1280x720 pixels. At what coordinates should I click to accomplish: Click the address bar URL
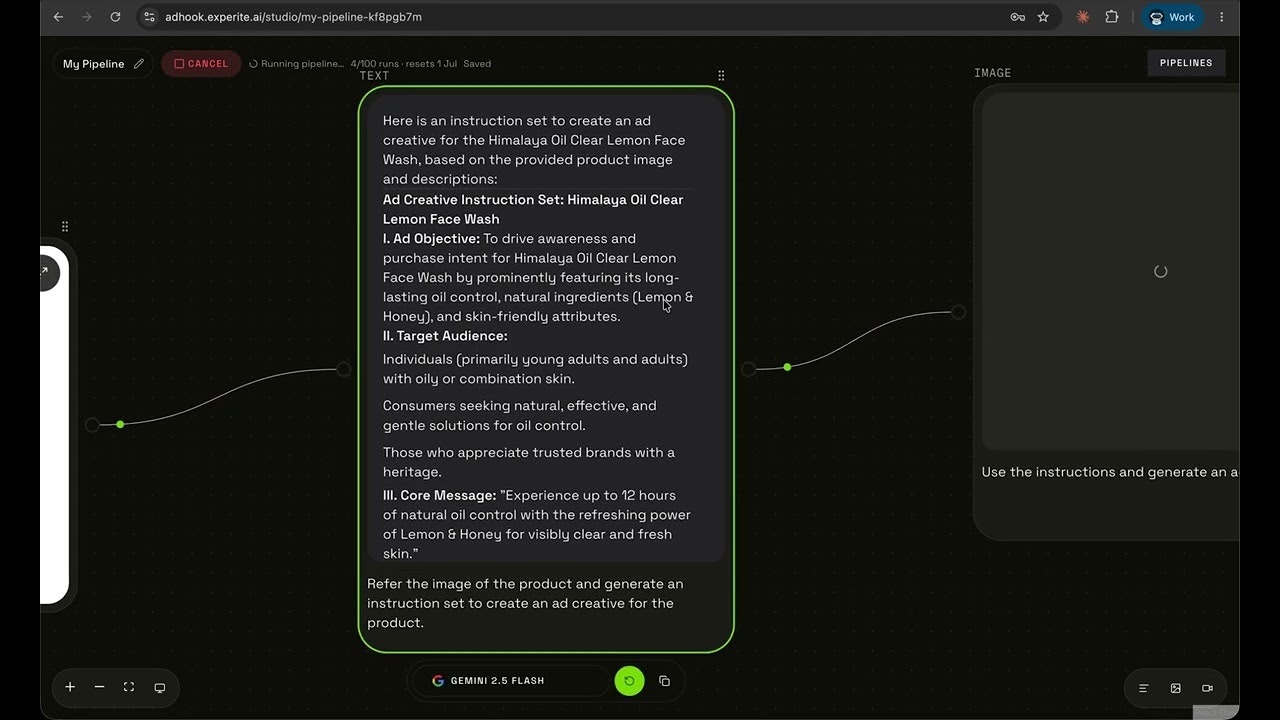pos(293,17)
